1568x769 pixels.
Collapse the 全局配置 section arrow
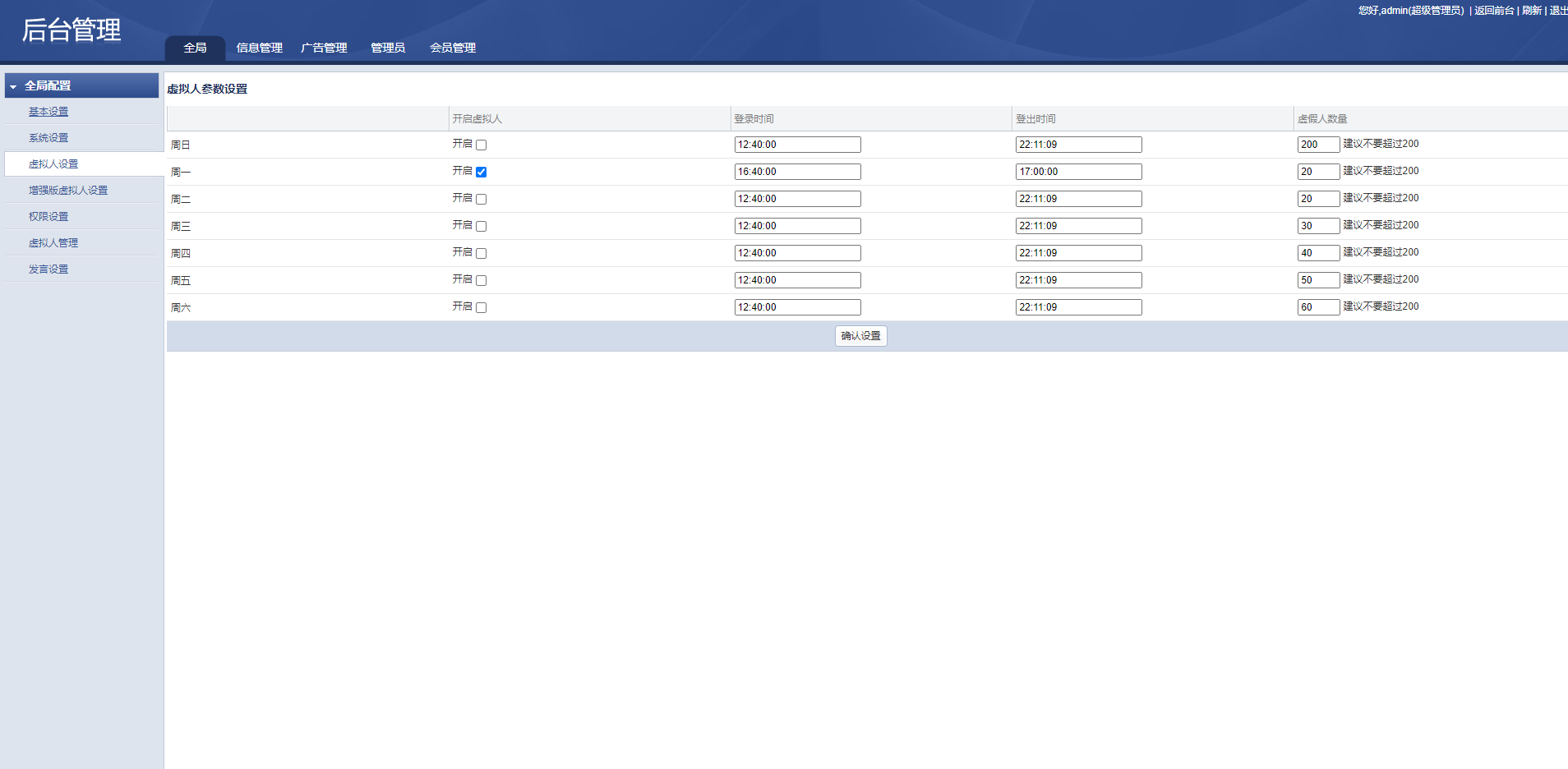point(13,86)
